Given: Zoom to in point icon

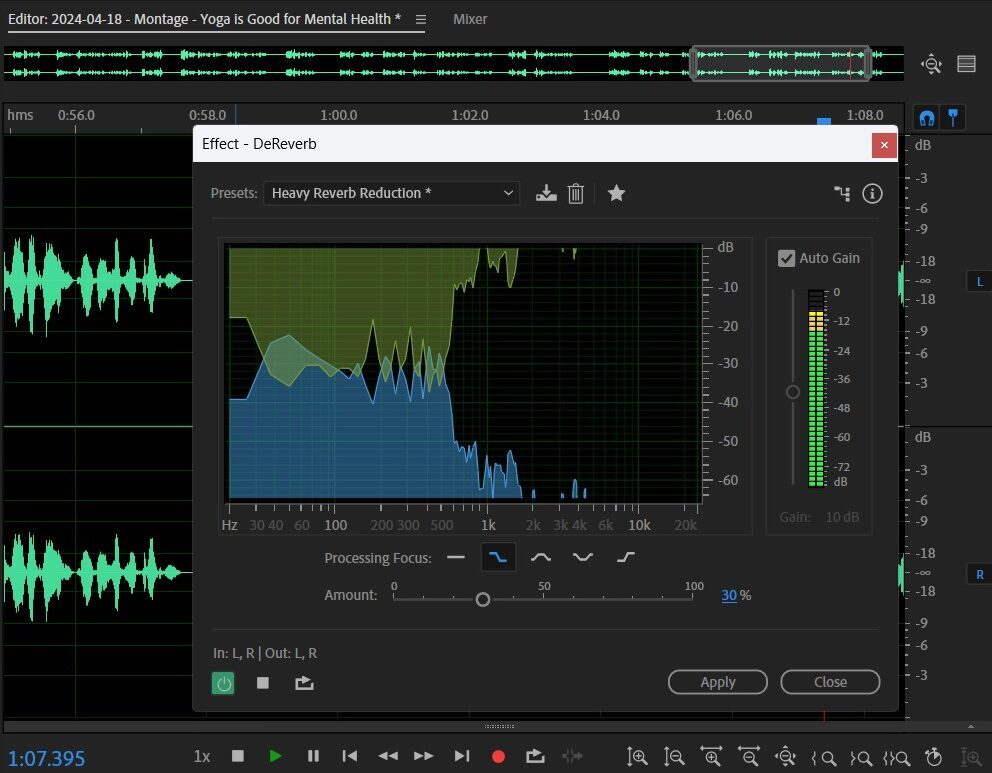Looking at the screenshot, I should [x=823, y=758].
